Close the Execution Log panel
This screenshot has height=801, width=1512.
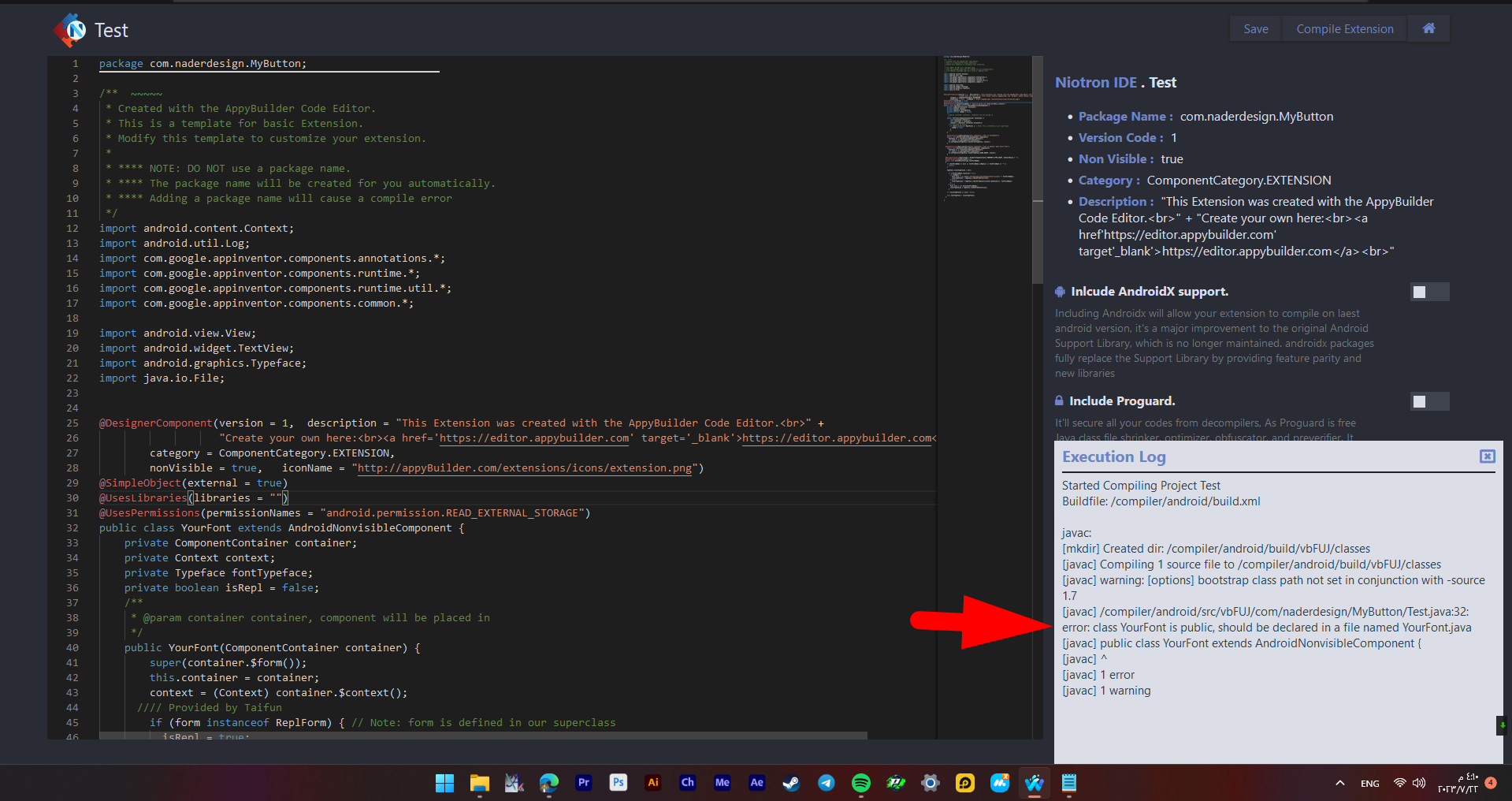tap(1487, 456)
